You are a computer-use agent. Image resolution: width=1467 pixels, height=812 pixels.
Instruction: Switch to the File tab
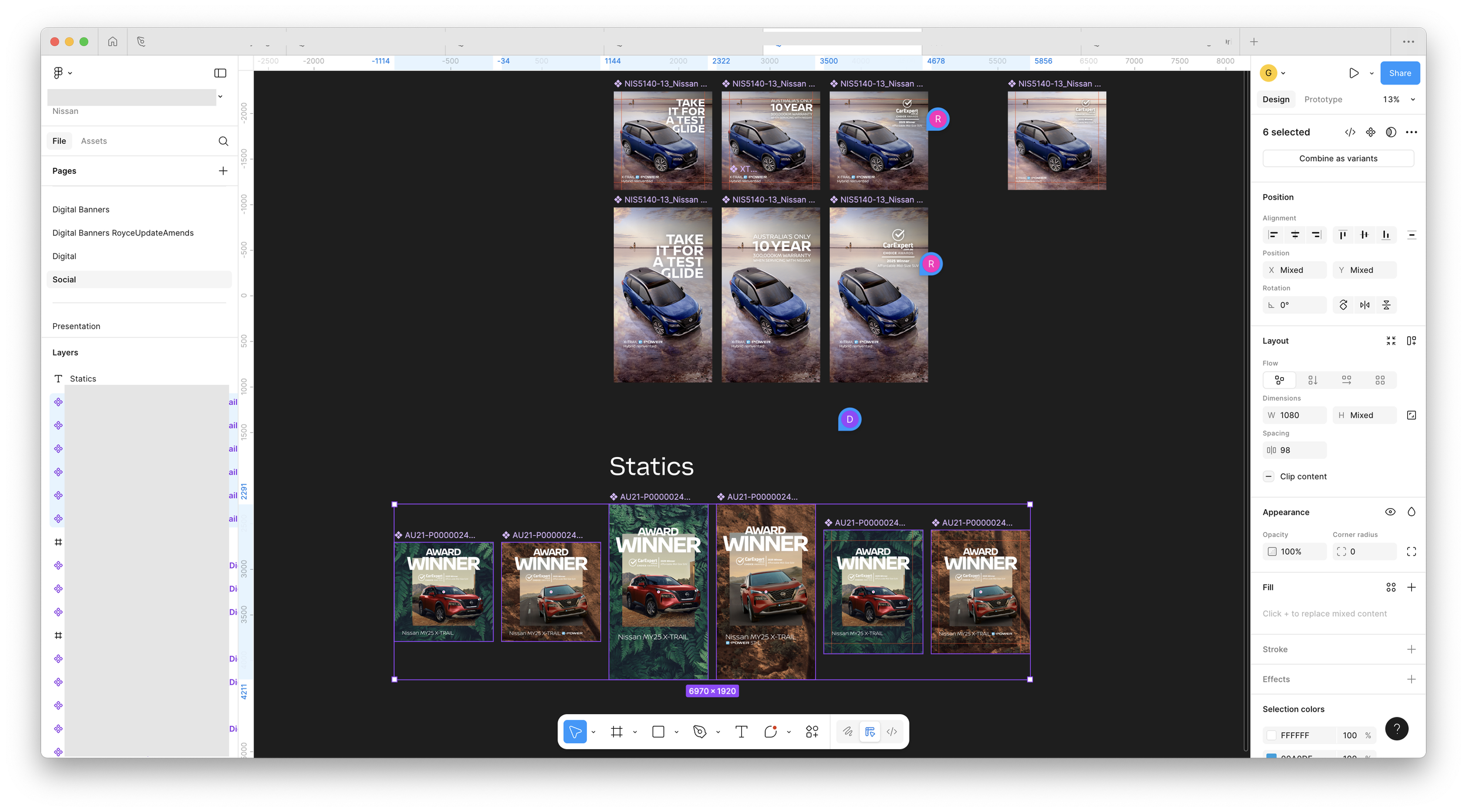(59, 141)
